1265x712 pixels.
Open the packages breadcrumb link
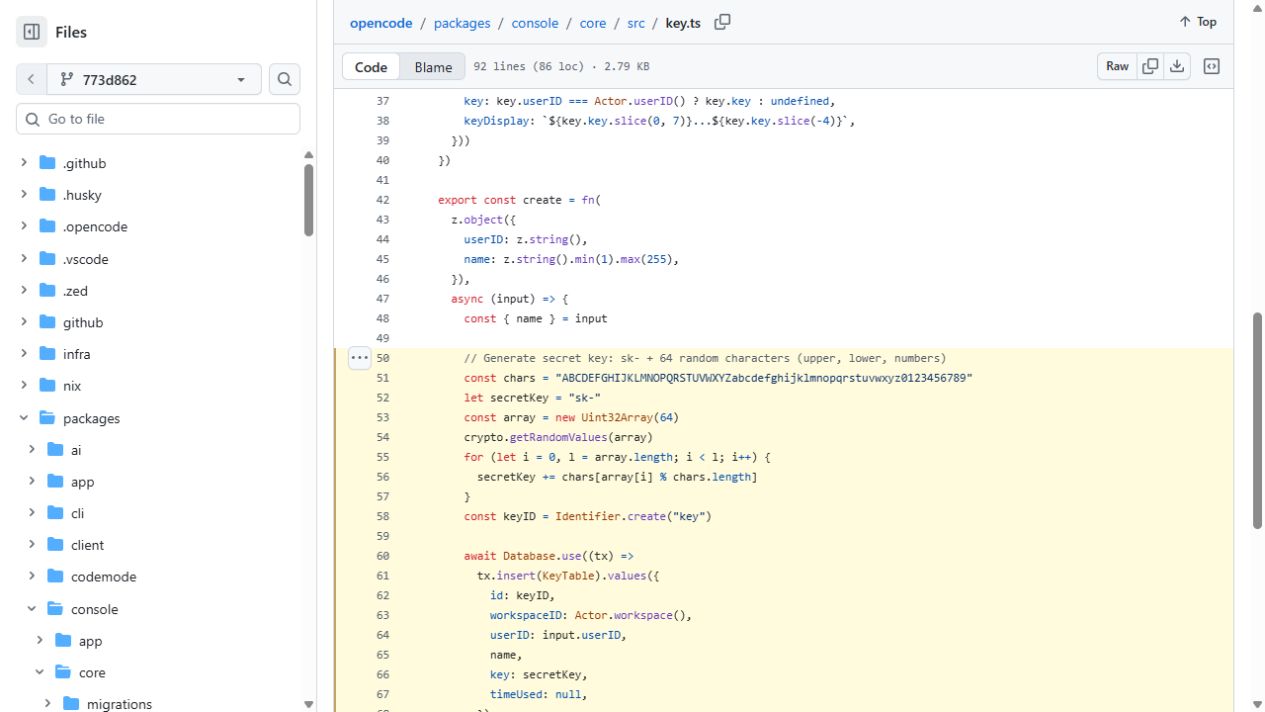[x=462, y=23]
